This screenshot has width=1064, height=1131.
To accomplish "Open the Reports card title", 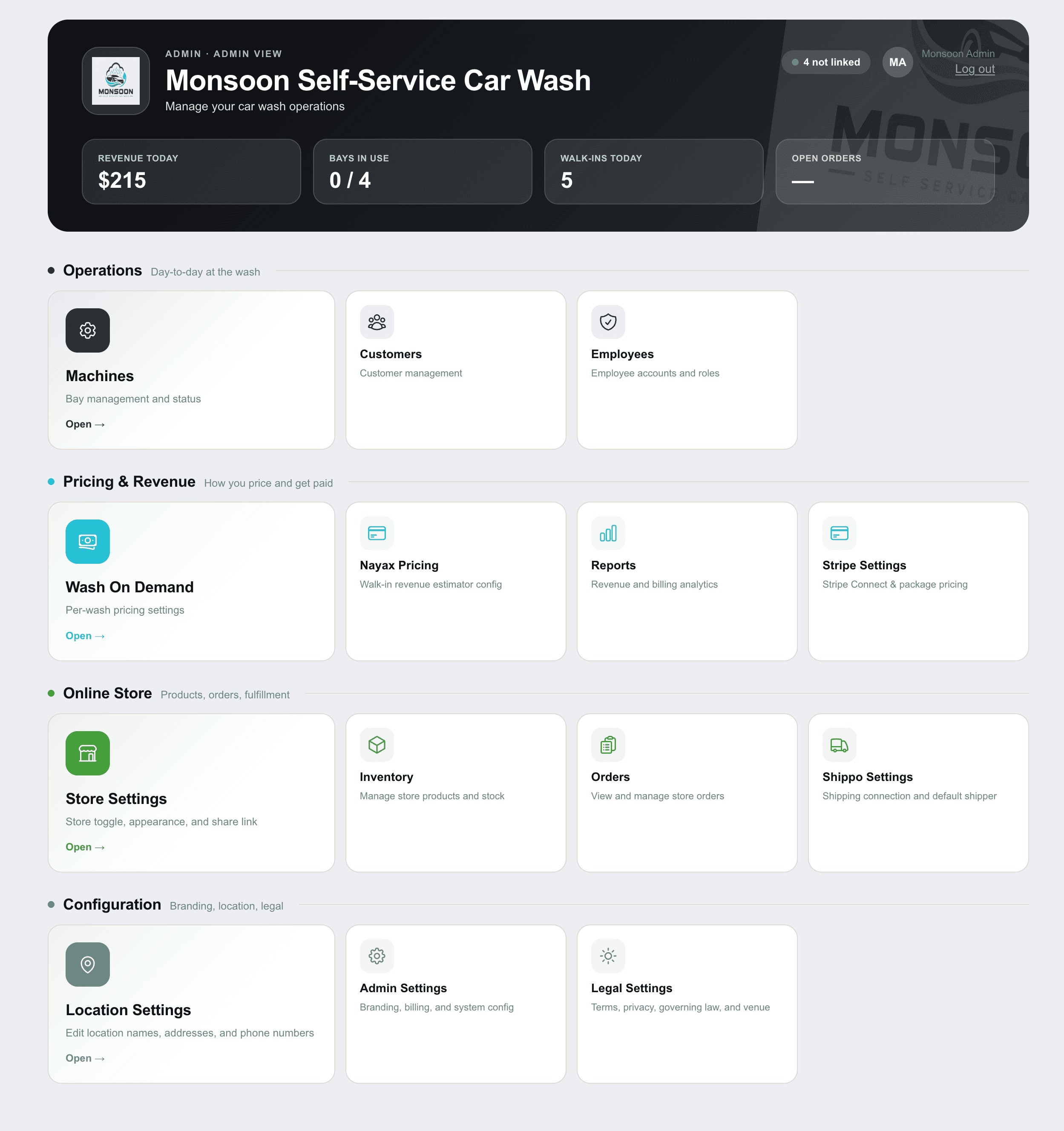I will pyautogui.click(x=613, y=565).
